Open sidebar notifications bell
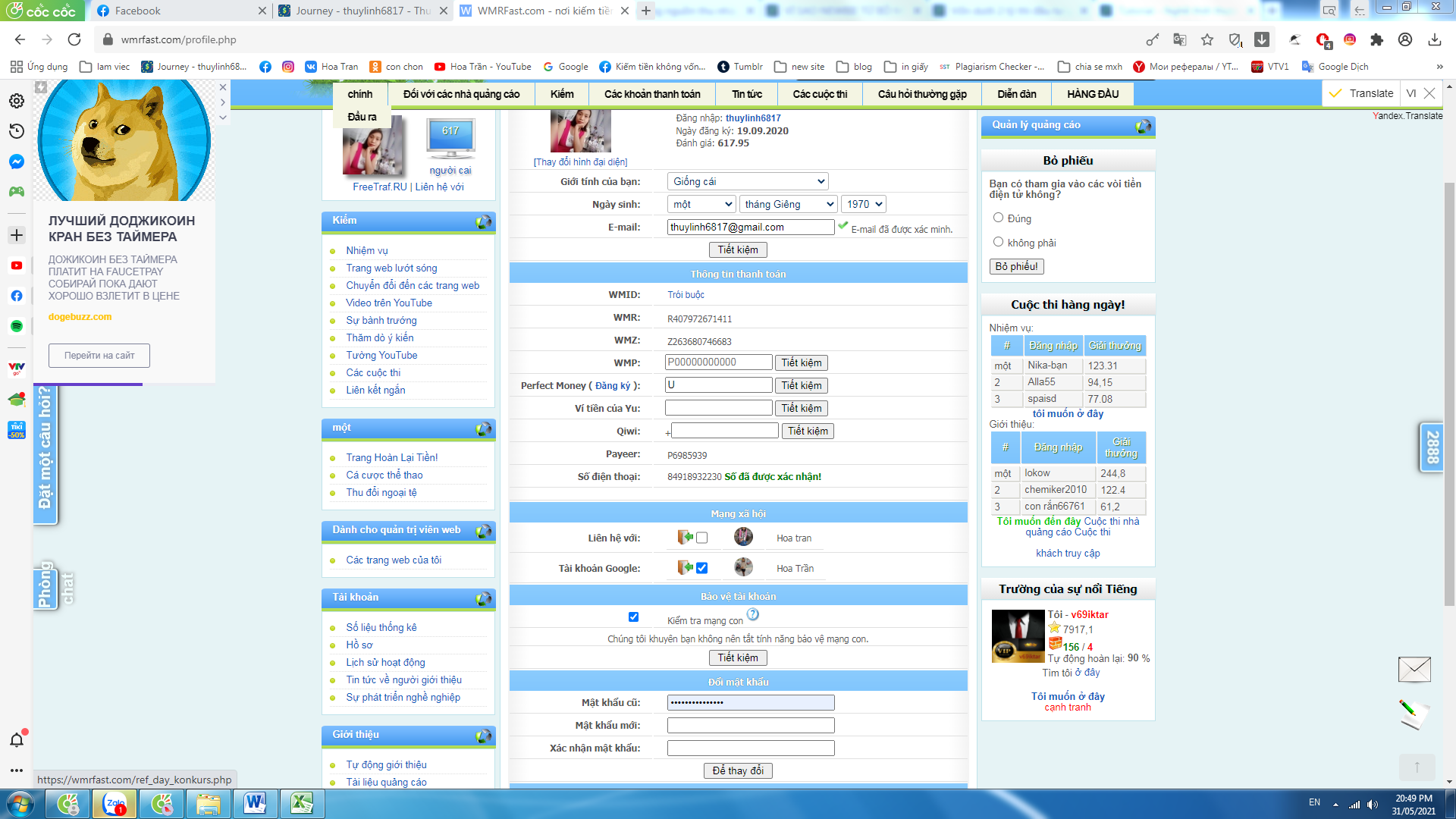This screenshot has height=819, width=1456. click(x=16, y=740)
